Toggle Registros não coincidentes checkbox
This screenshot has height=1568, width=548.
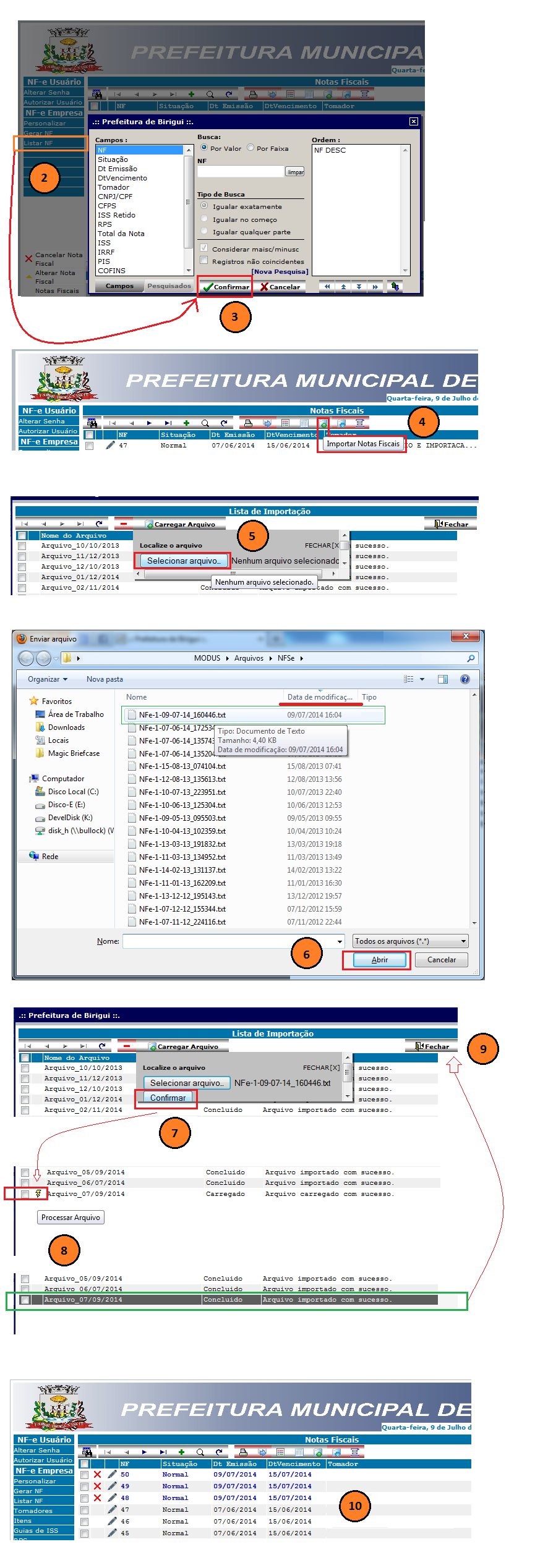[x=203, y=261]
